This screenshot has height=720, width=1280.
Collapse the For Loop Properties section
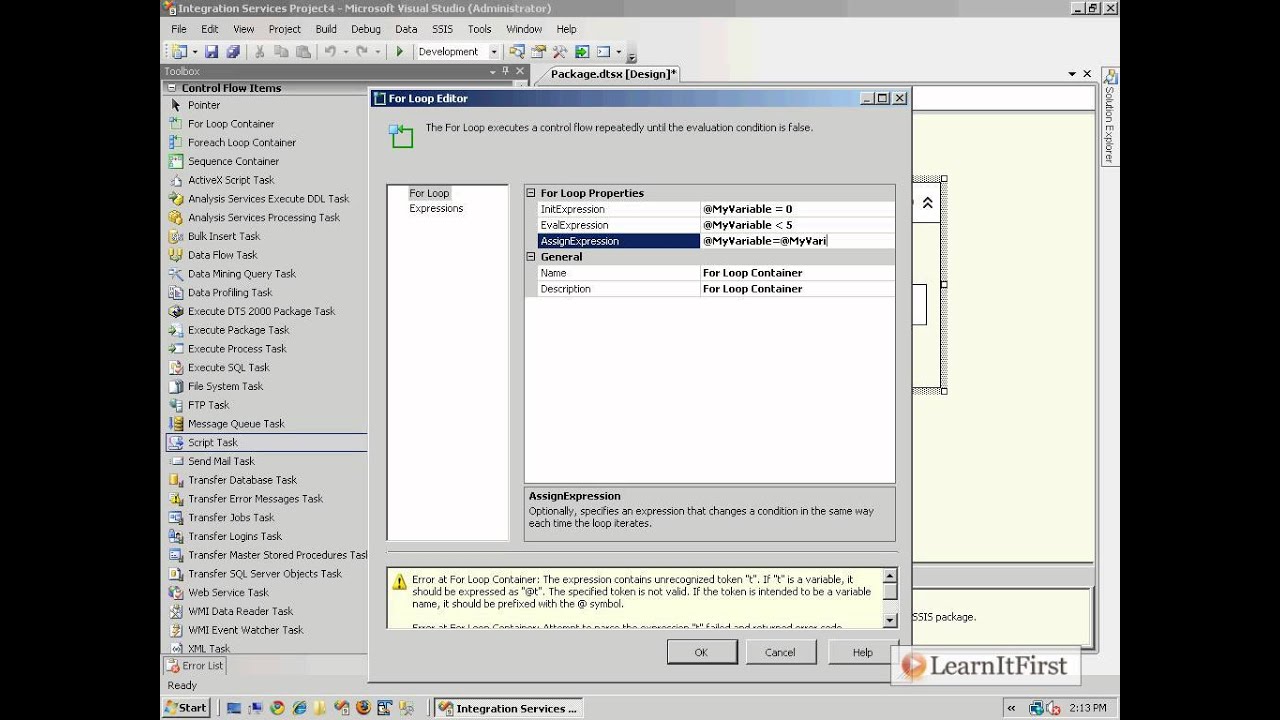click(531, 193)
